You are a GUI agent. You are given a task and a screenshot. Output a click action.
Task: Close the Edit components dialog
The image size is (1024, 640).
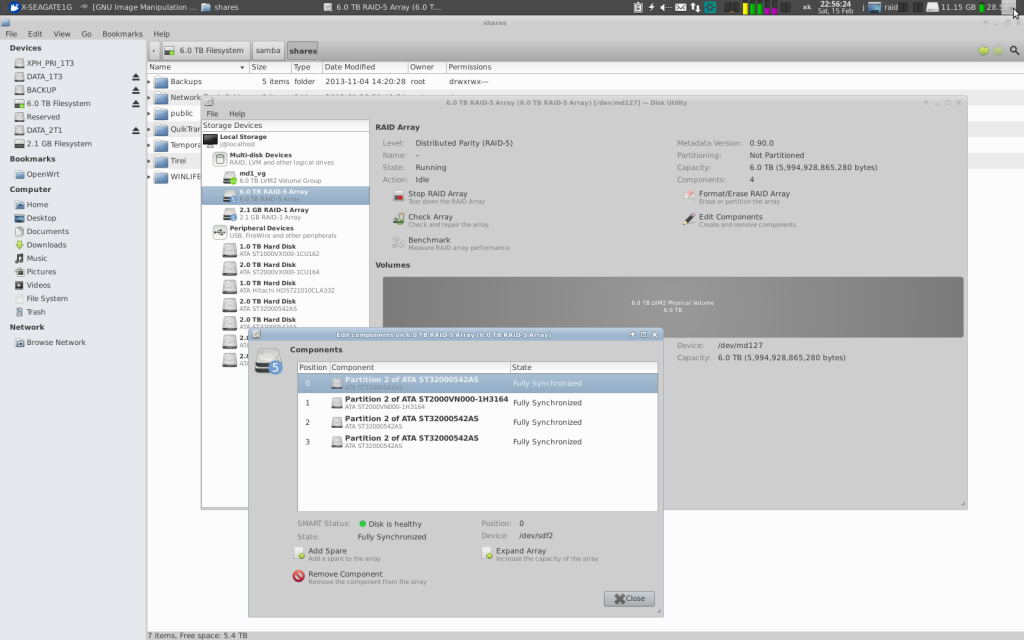tap(629, 598)
